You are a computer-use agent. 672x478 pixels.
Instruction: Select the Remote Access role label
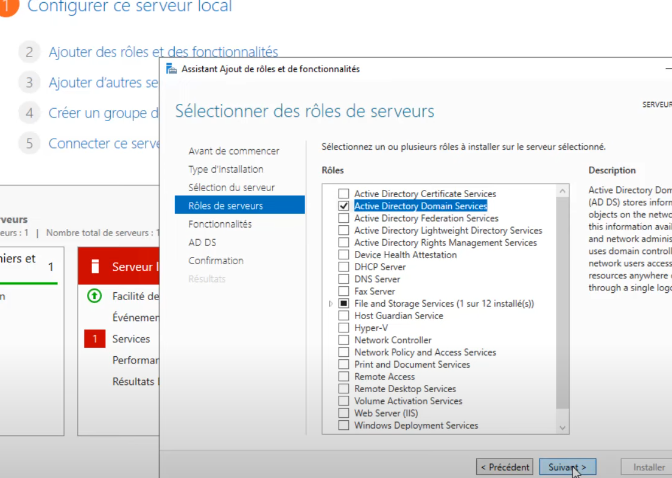click(384, 377)
